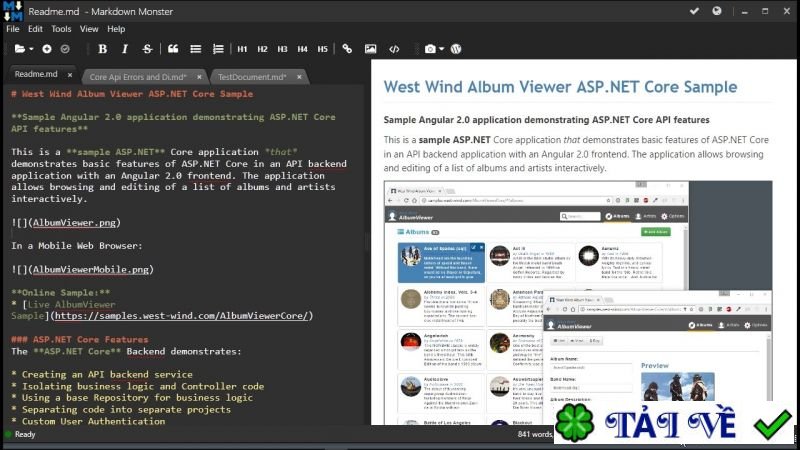Click the preview subtitle 'Sample Angular 2.0 application'

pos(546,120)
